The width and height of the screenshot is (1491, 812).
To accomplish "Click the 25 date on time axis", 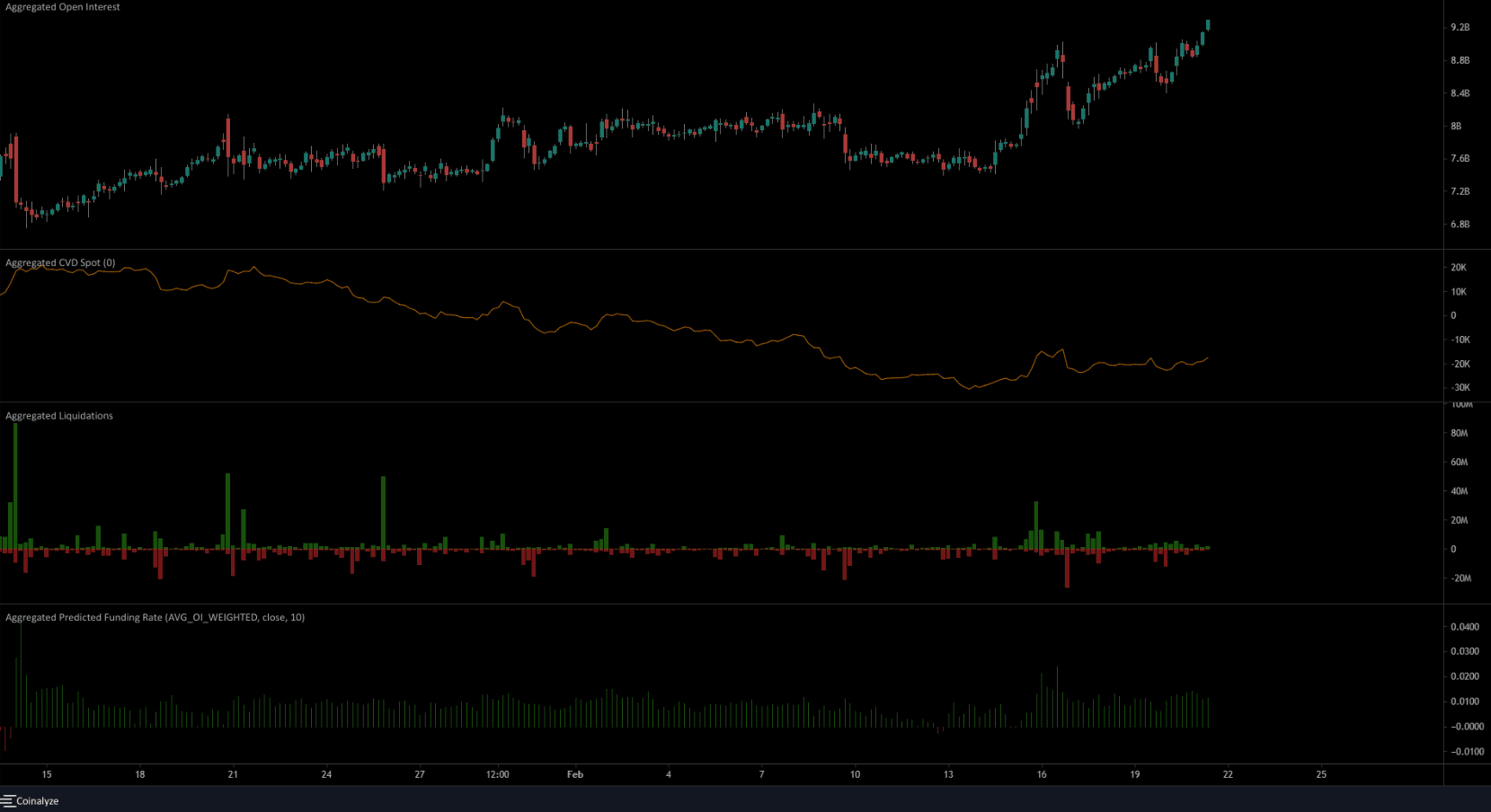I will [x=1321, y=774].
